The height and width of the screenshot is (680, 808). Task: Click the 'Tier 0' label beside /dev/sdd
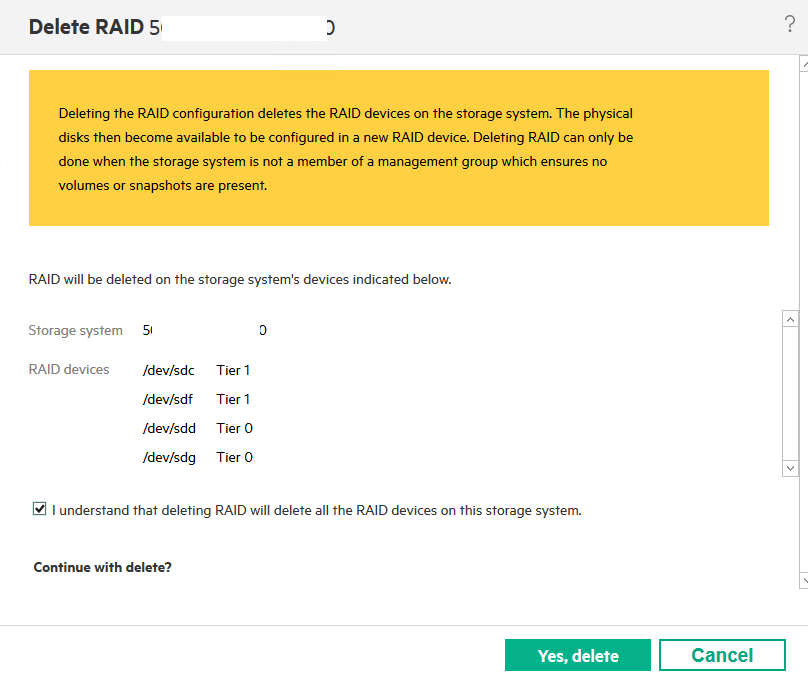[x=234, y=428]
